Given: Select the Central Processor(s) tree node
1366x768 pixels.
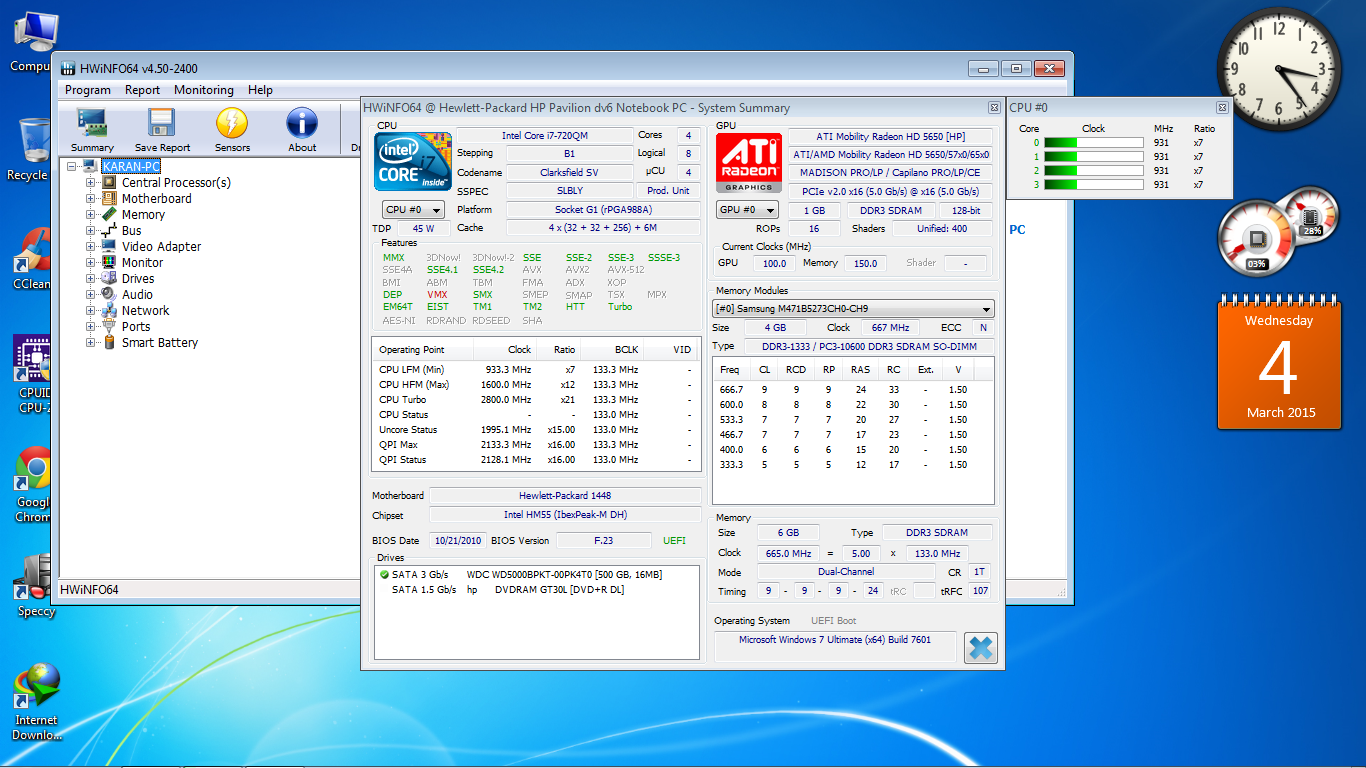Looking at the screenshot, I should 176,183.
